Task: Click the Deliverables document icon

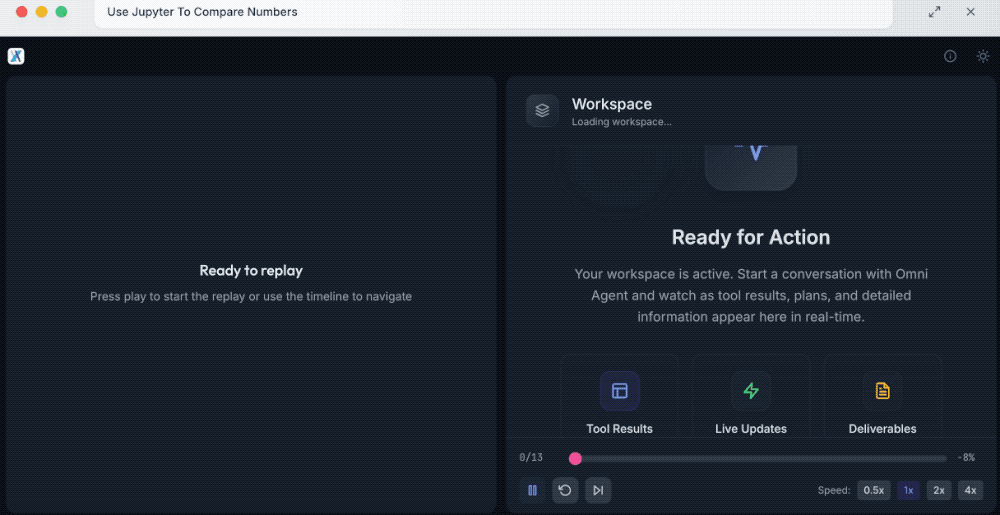Action: [882, 391]
